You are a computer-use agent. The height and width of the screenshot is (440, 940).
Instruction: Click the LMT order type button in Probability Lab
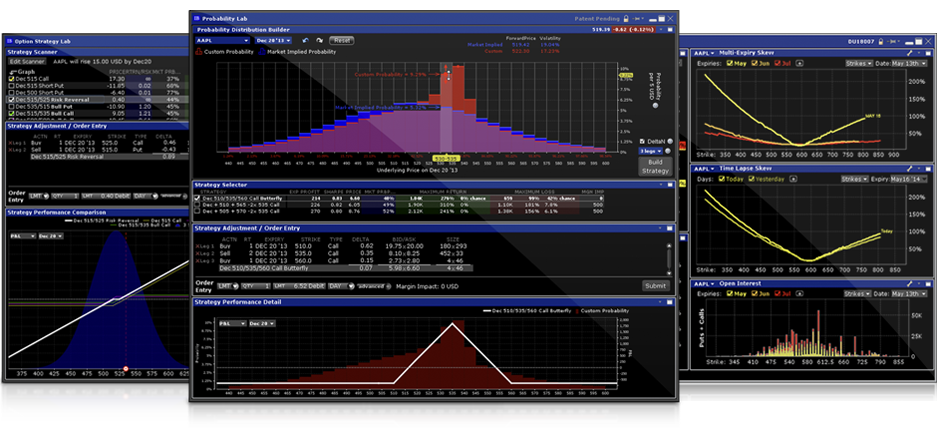tap(228, 286)
